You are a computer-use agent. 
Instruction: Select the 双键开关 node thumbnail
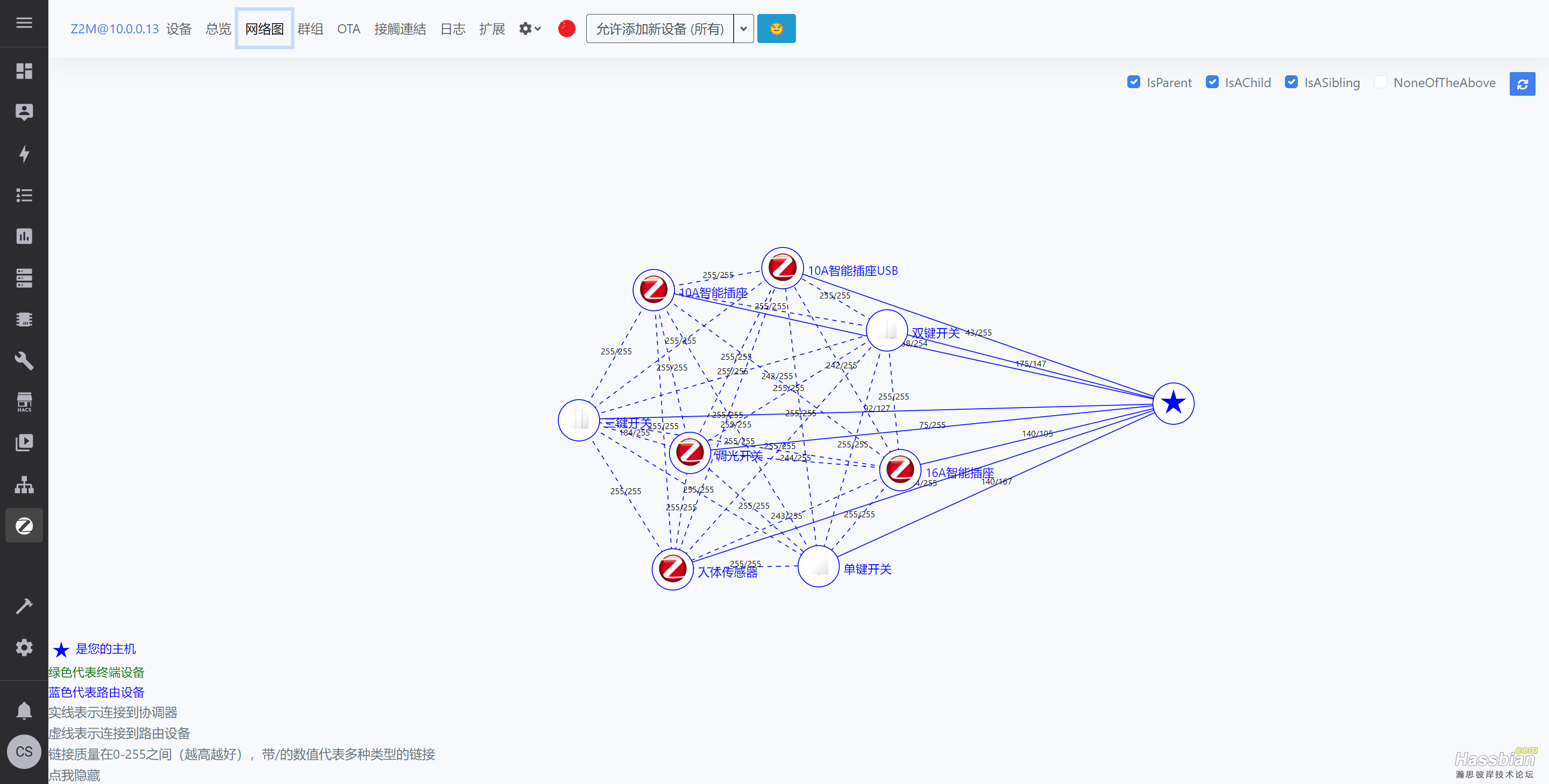click(886, 330)
